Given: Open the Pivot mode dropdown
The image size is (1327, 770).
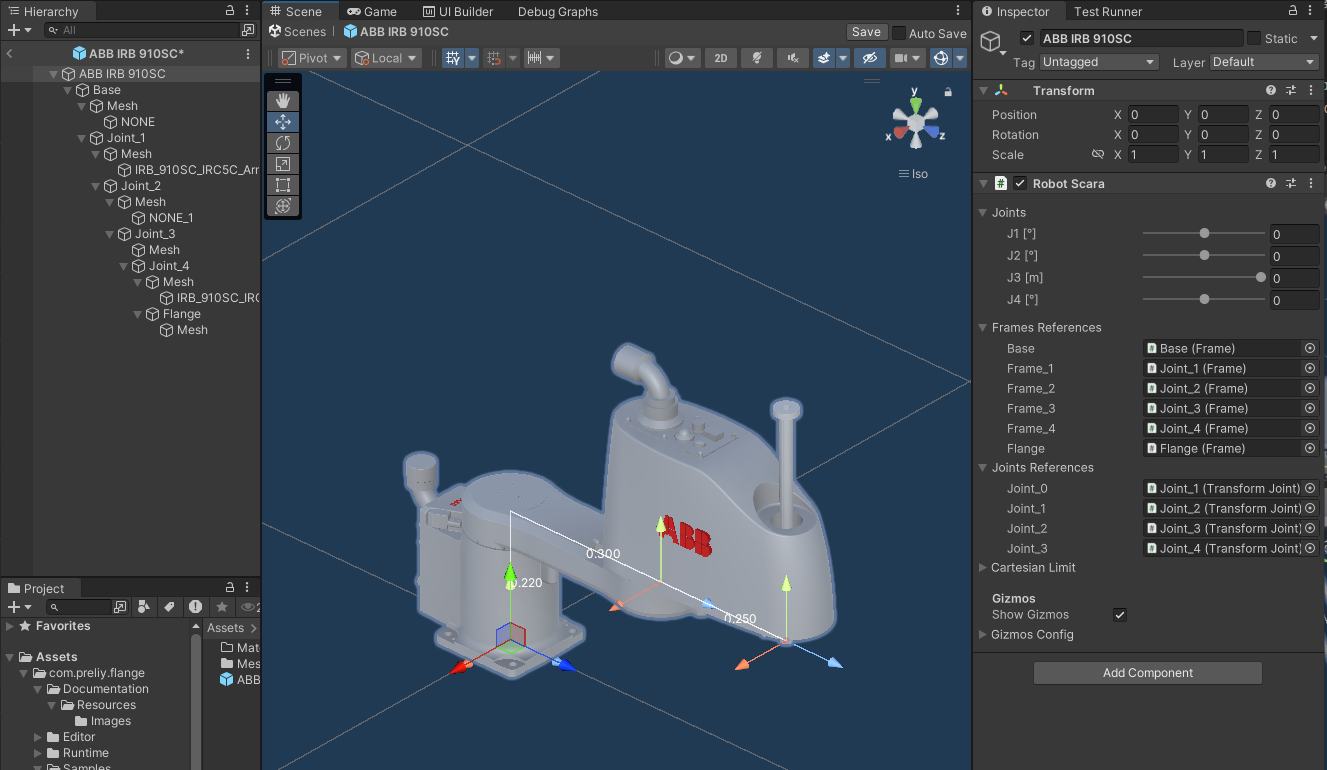Looking at the screenshot, I should [x=312, y=58].
